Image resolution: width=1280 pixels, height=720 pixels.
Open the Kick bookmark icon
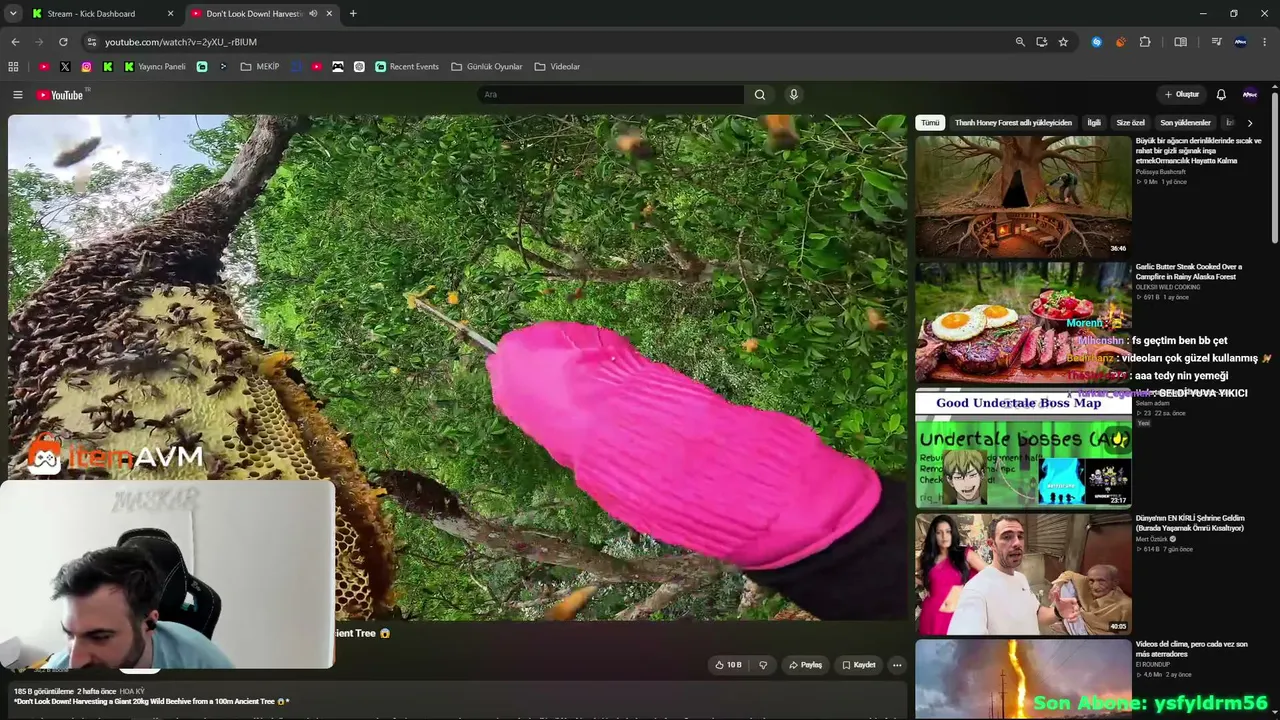(x=108, y=67)
